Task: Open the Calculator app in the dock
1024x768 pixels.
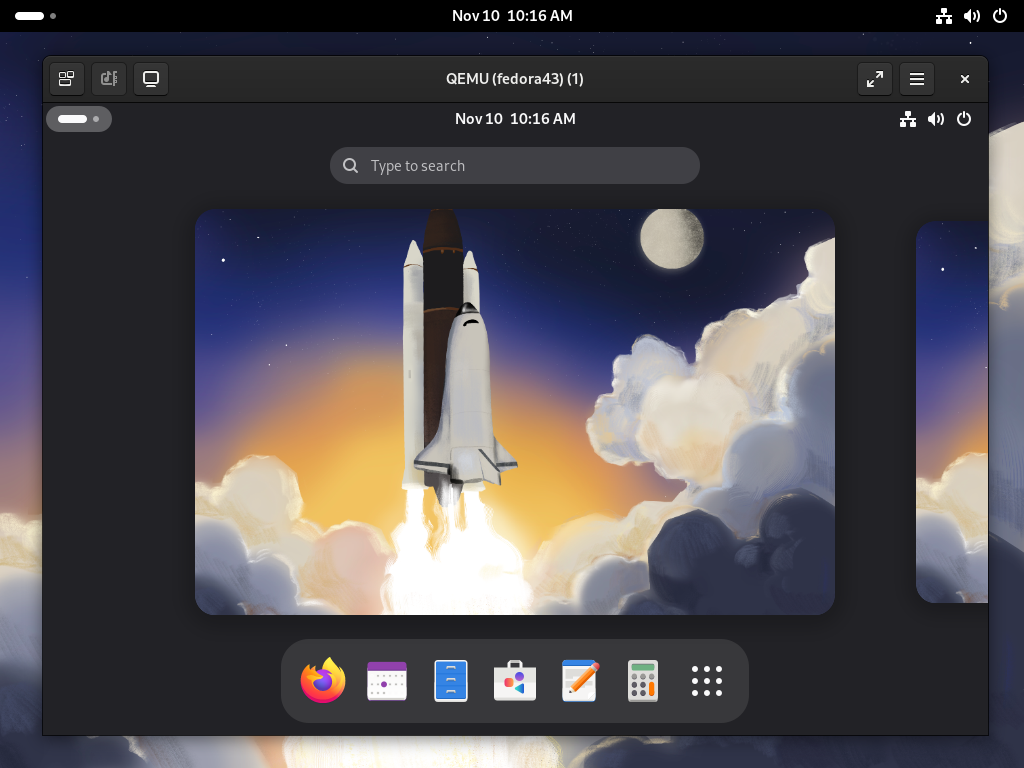Action: [x=643, y=681]
